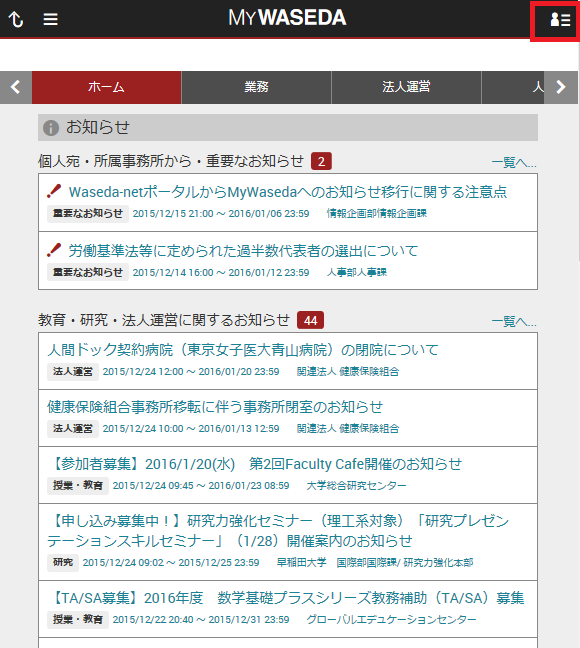Click the unread count badge 2
The width and height of the screenshot is (580, 648).
point(321,161)
